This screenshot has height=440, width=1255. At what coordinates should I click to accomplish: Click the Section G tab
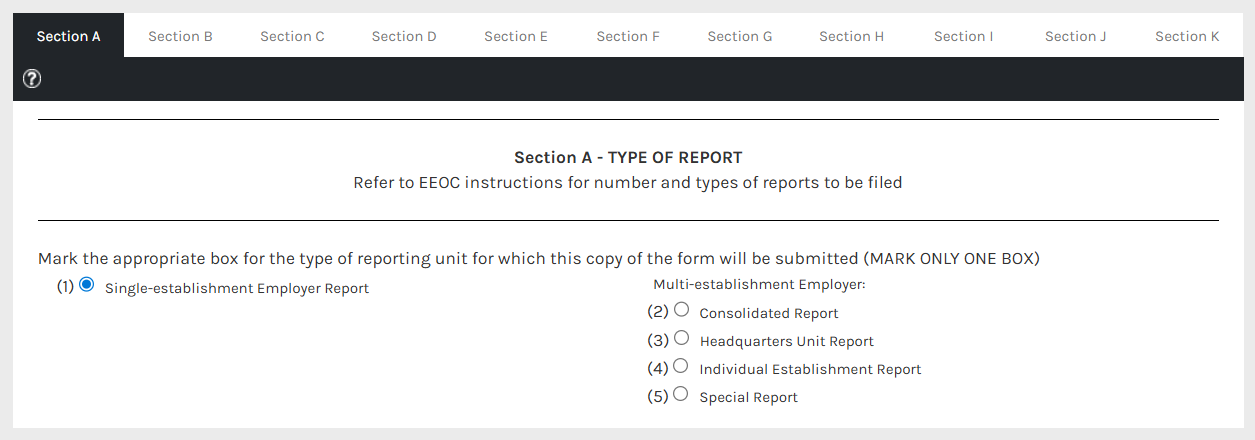740,36
